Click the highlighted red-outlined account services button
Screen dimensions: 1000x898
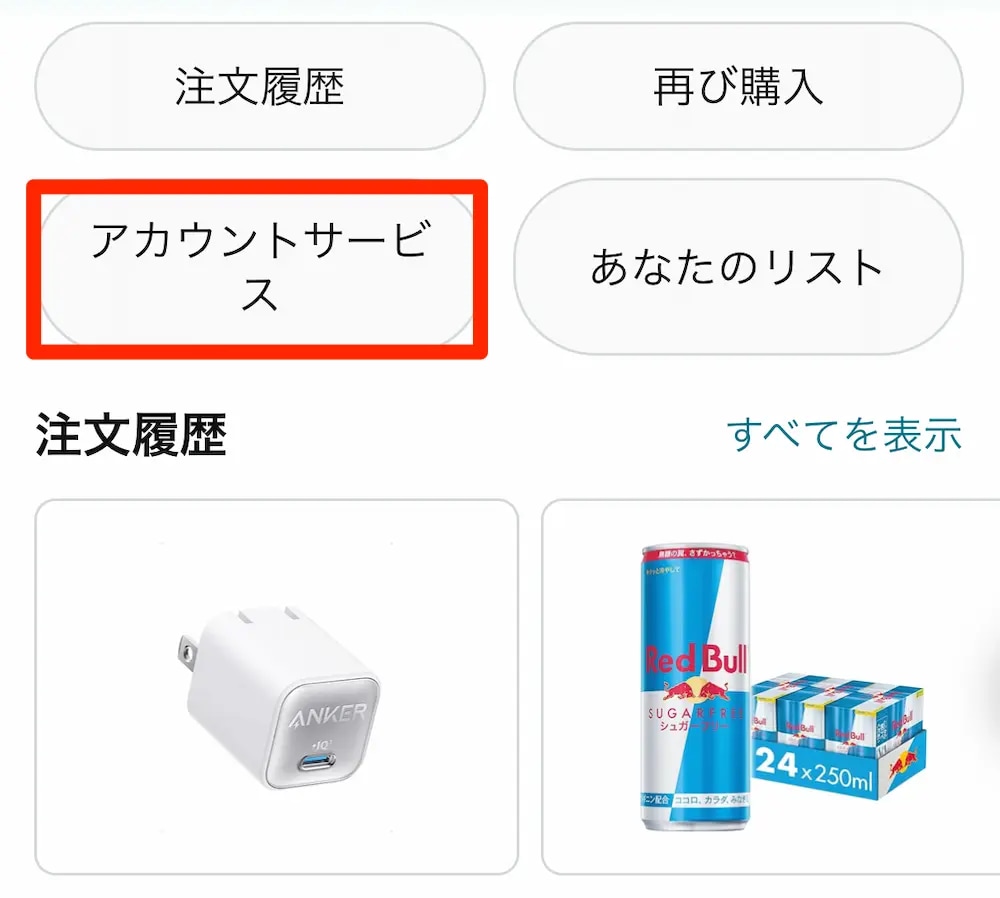258,269
